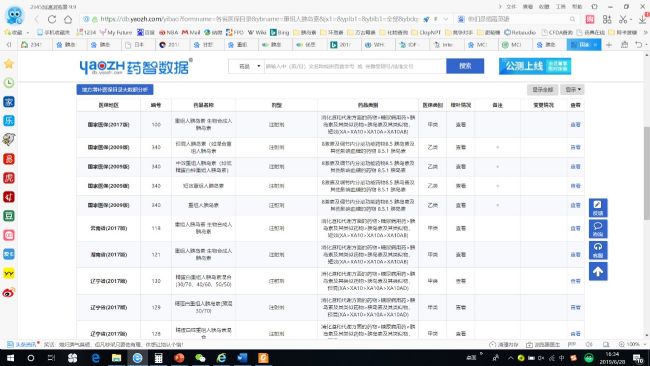Expand the 显示 column display dropdown
Viewport: 650px width, 366px height.
572,90
